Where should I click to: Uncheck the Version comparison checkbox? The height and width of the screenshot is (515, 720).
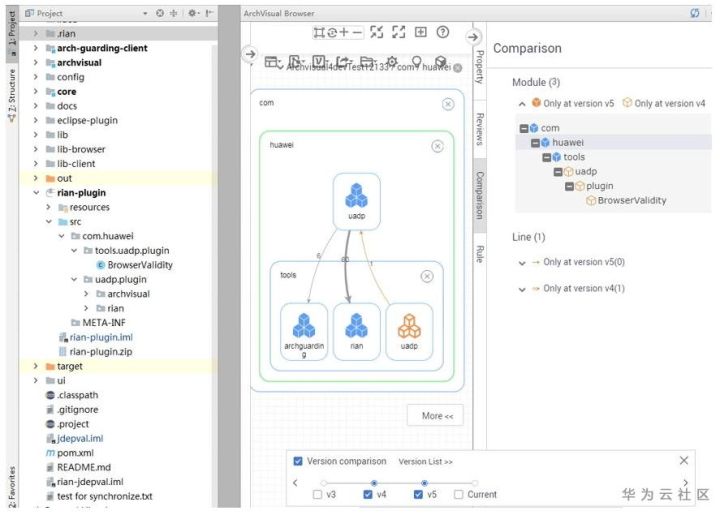click(298, 461)
